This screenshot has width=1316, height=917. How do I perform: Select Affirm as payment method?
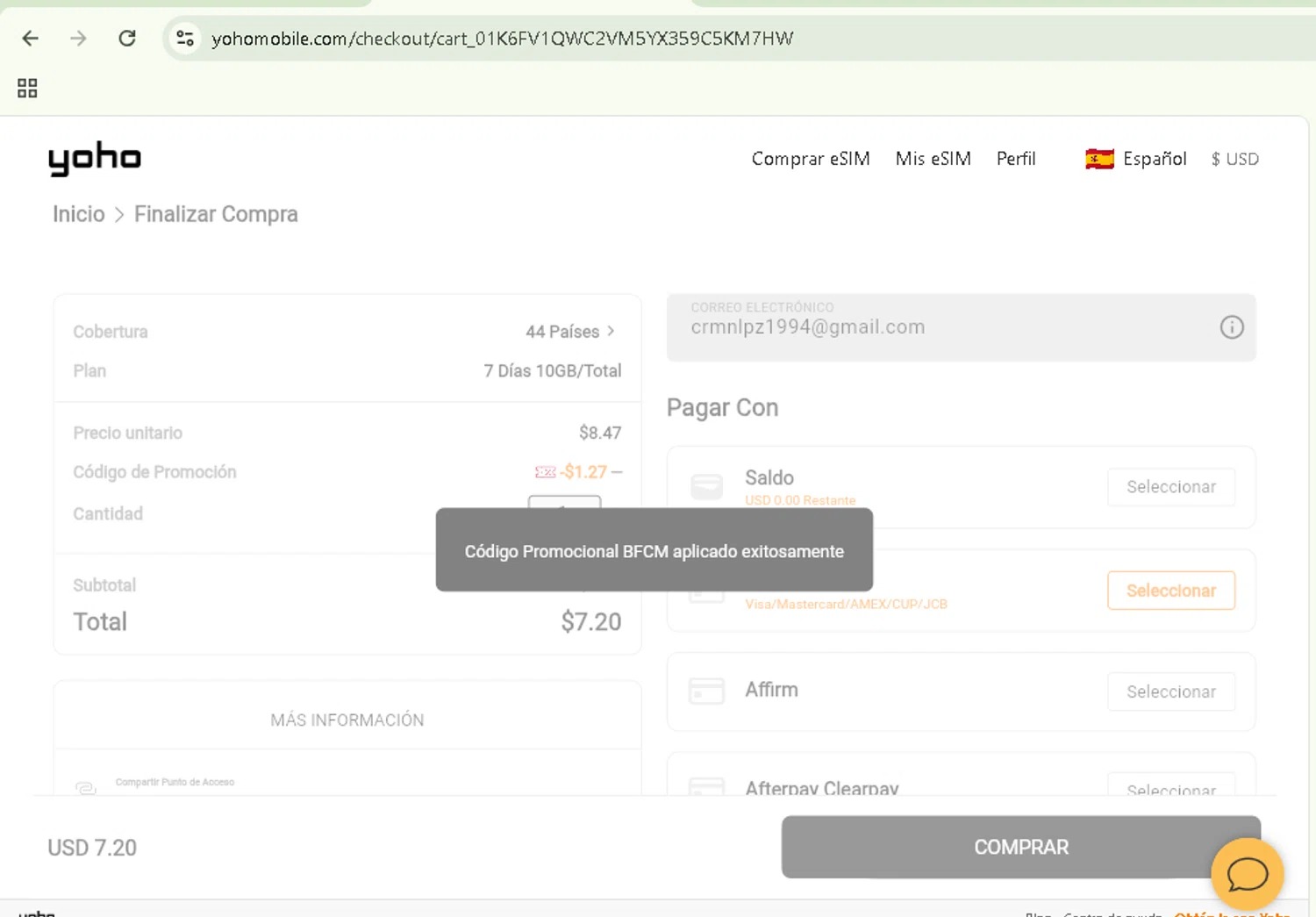pos(1171,691)
